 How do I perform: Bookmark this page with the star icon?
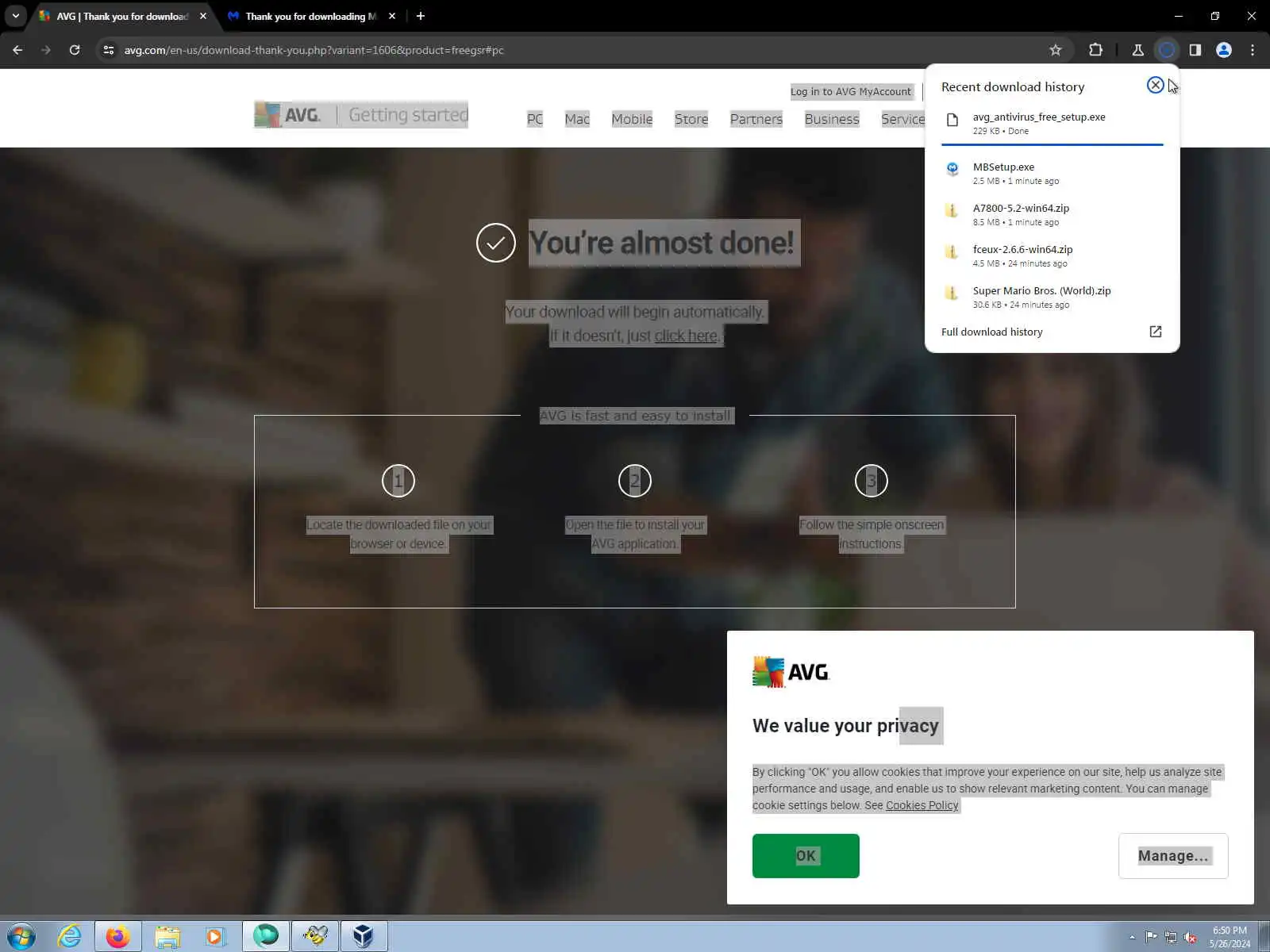click(x=1055, y=50)
